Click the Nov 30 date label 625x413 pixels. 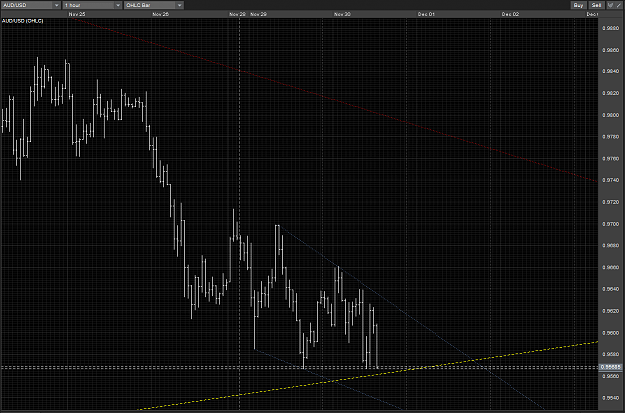[x=342, y=14]
